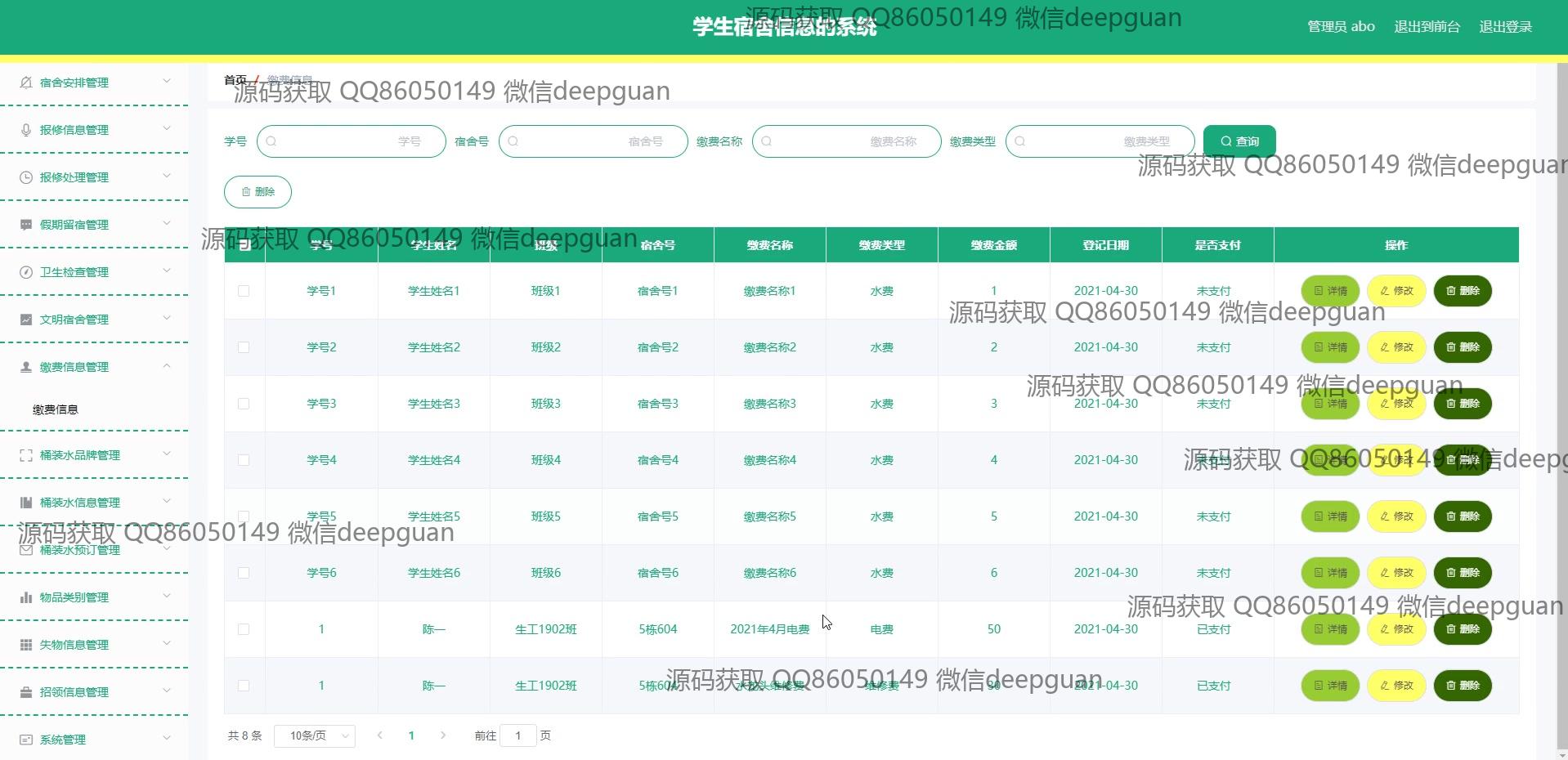Click 管理员 abo in header

click(1341, 27)
